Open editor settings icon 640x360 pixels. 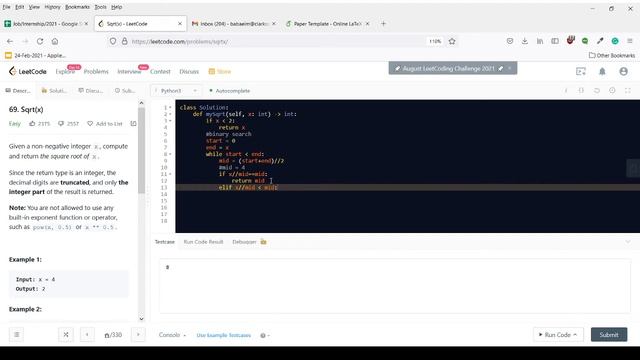(612, 91)
